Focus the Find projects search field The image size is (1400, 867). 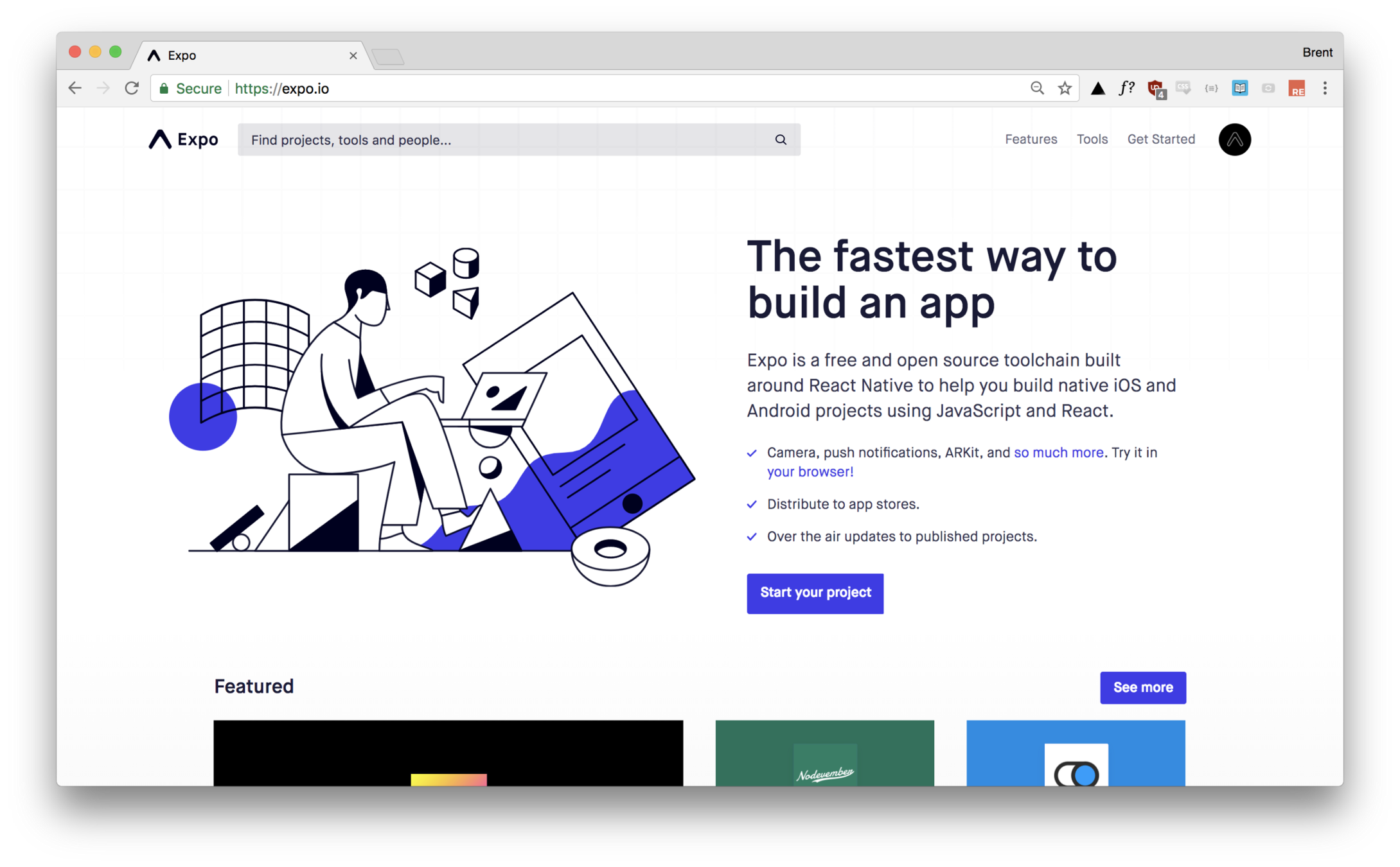point(518,139)
